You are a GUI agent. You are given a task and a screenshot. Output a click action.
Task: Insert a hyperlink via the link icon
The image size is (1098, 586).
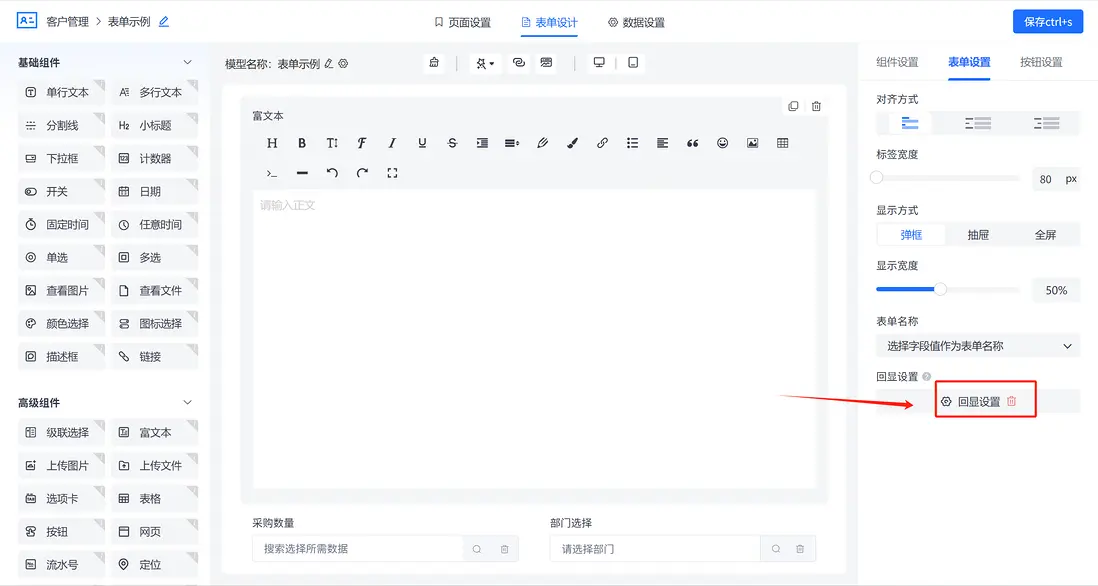click(602, 142)
